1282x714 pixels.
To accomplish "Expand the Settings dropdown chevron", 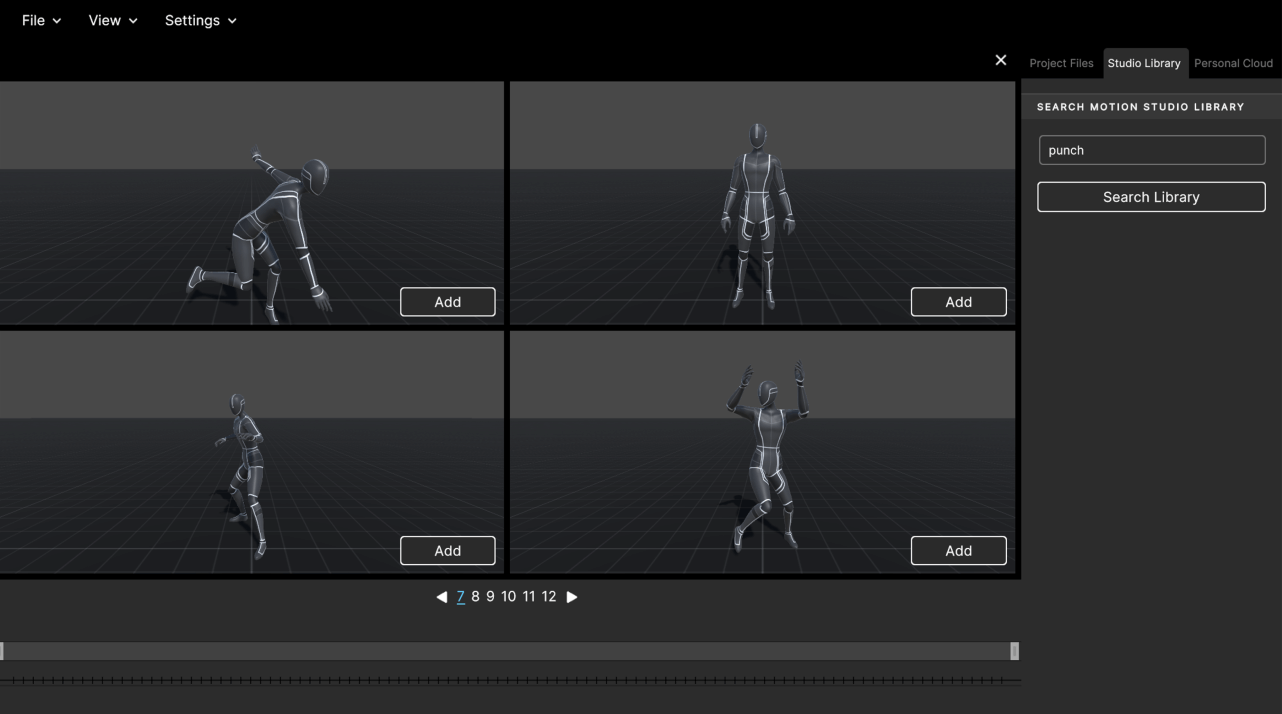I will [x=232, y=20].
